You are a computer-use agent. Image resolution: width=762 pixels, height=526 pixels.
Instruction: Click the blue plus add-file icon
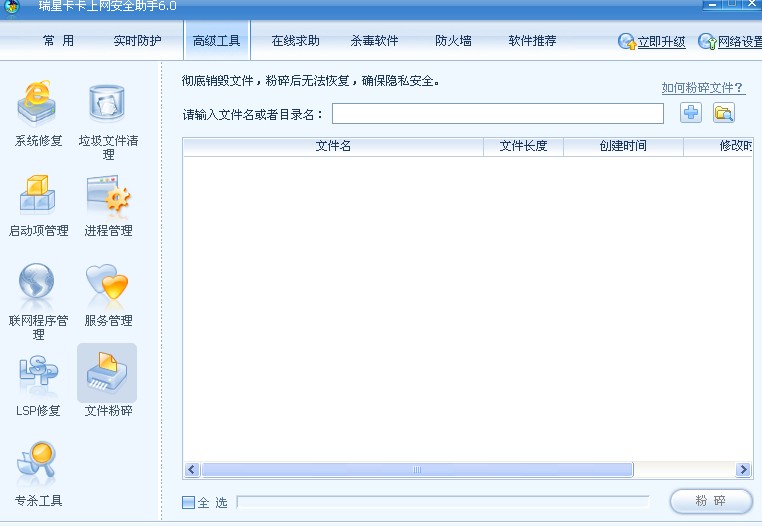(691, 113)
